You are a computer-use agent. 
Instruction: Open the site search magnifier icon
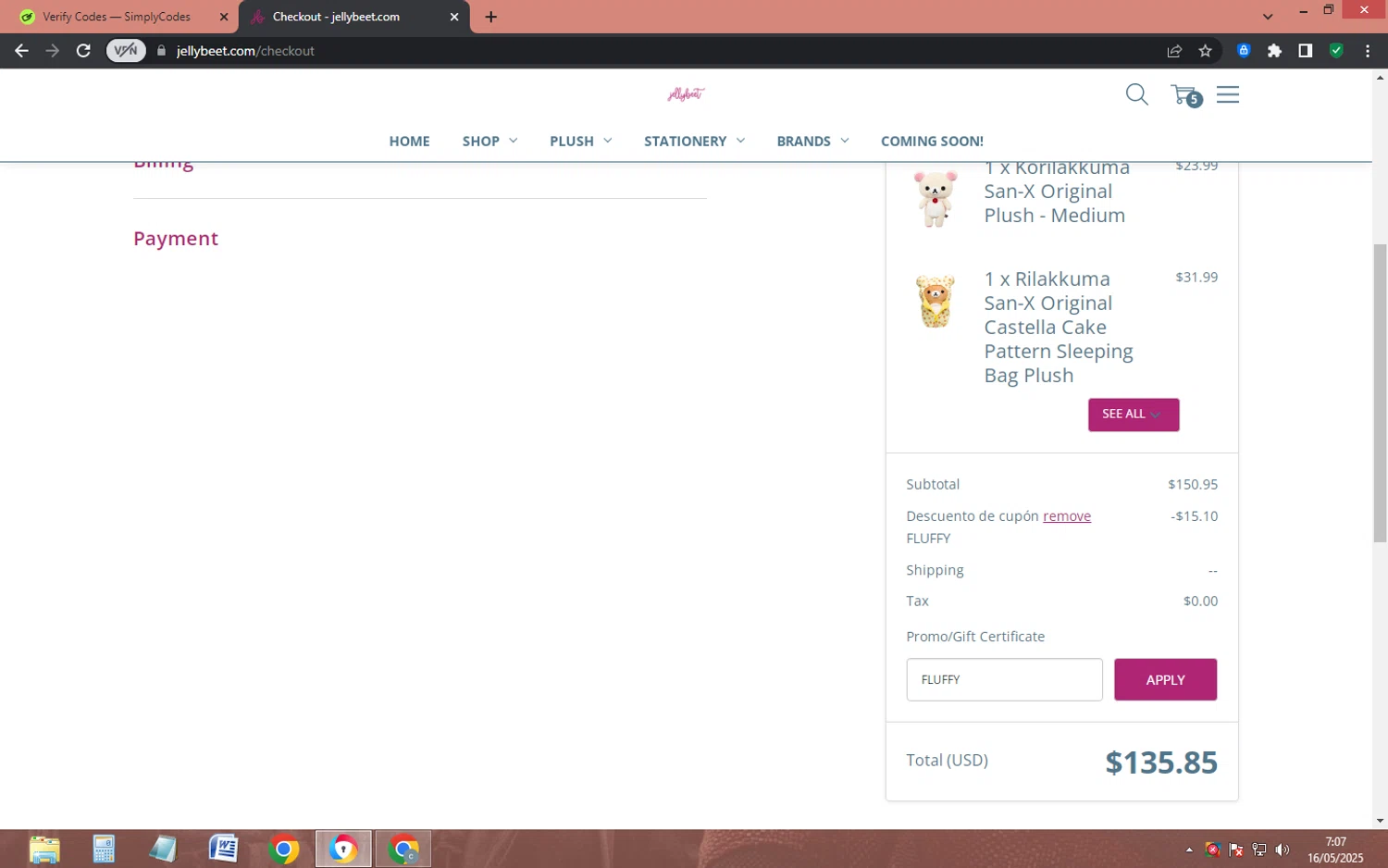pyautogui.click(x=1136, y=94)
